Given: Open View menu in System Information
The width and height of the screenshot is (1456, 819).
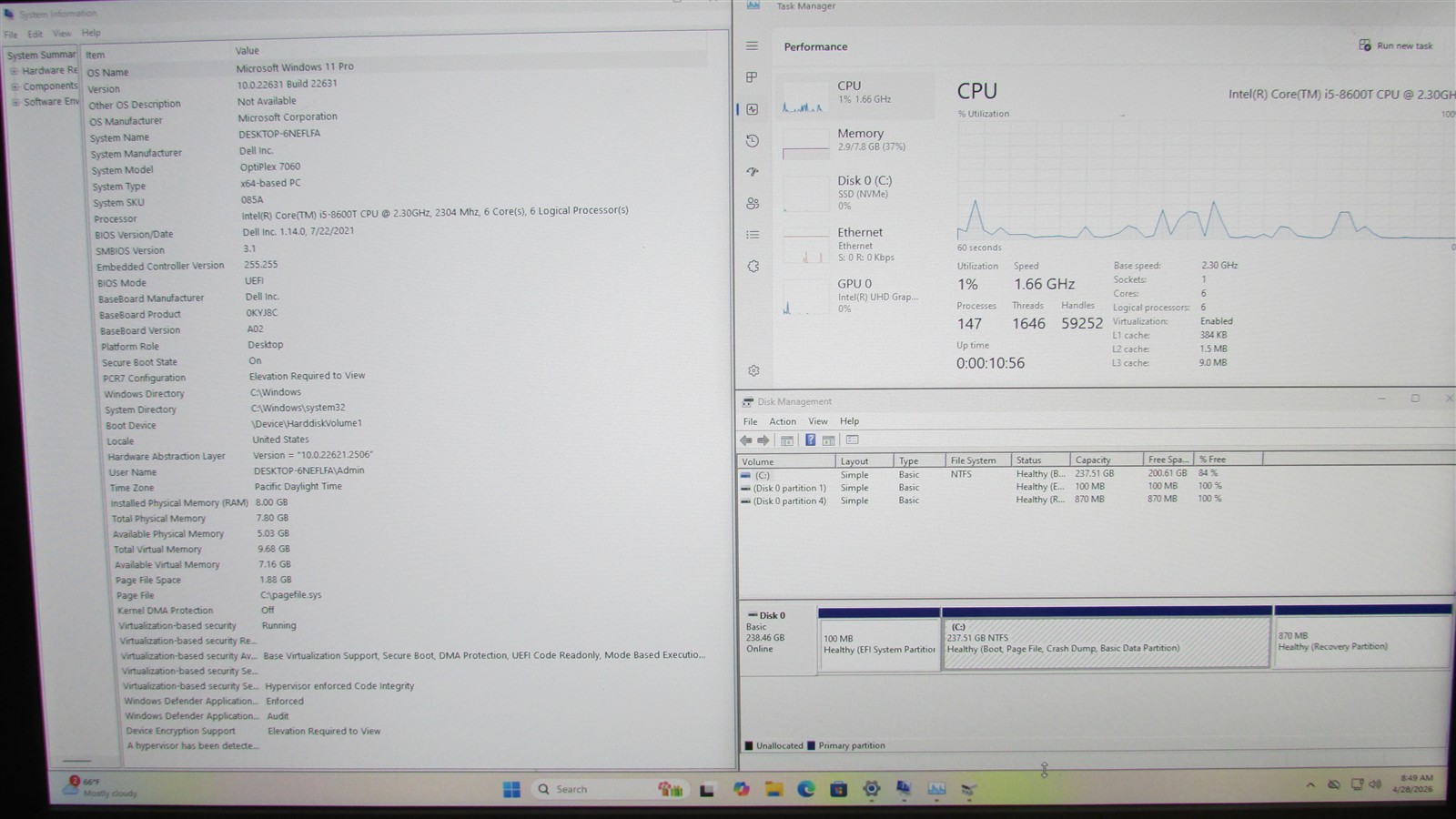Looking at the screenshot, I should tap(62, 34).
